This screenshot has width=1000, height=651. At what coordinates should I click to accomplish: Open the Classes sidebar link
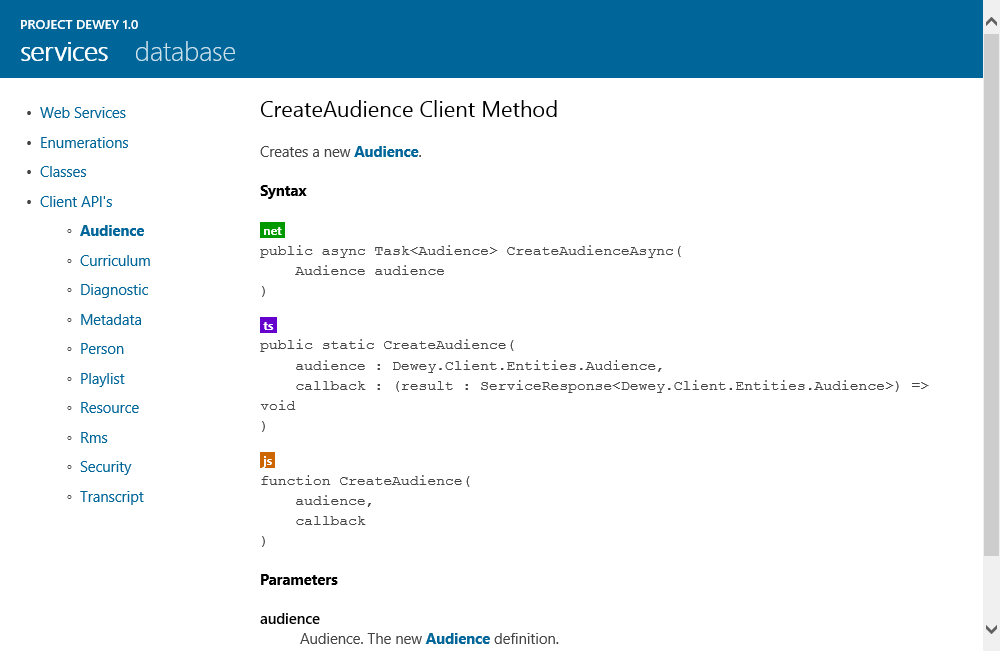tap(63, 172)
